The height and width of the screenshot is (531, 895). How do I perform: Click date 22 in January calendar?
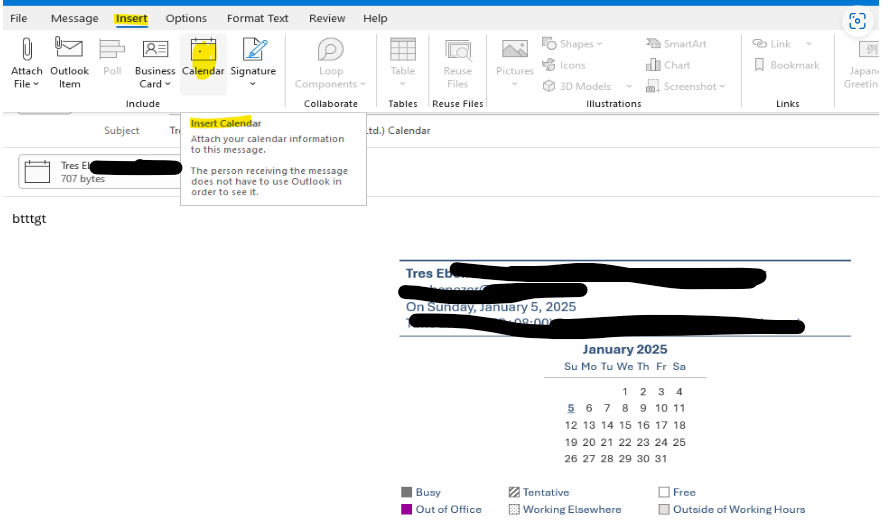coord(625,442)
